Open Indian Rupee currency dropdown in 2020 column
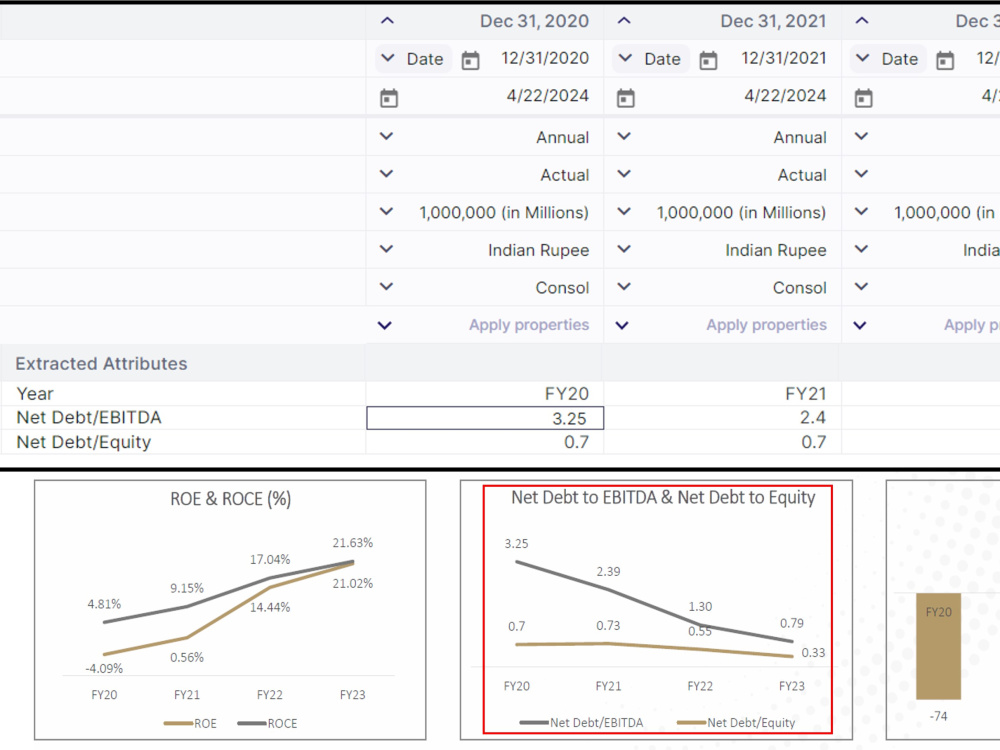 (x=386, y=249)
